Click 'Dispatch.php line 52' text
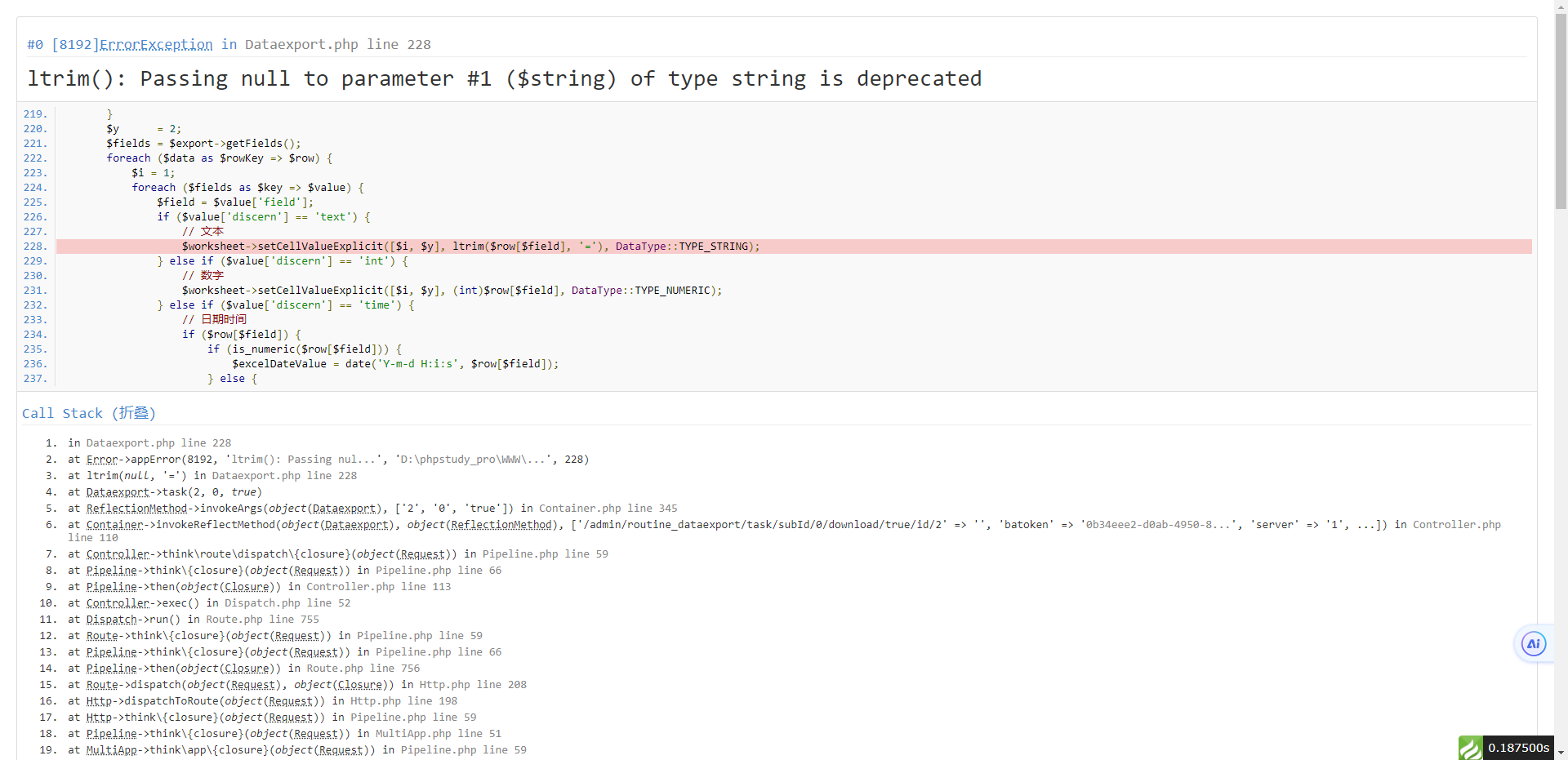 tap(287, 603)
